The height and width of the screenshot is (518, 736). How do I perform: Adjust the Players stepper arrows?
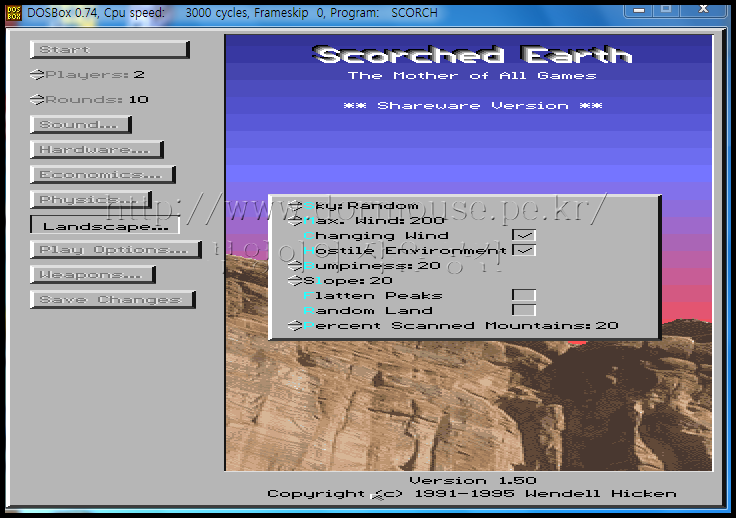(37, 75)
